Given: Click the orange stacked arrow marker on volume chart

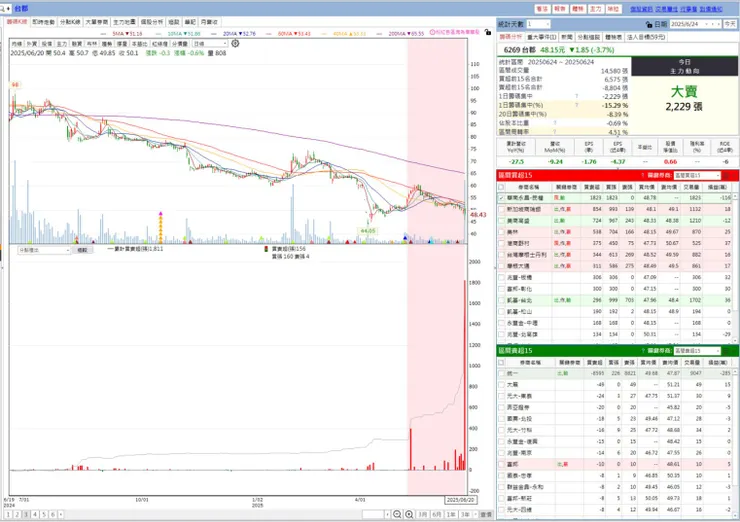Looking at the screenshot, I should point(160,227).
